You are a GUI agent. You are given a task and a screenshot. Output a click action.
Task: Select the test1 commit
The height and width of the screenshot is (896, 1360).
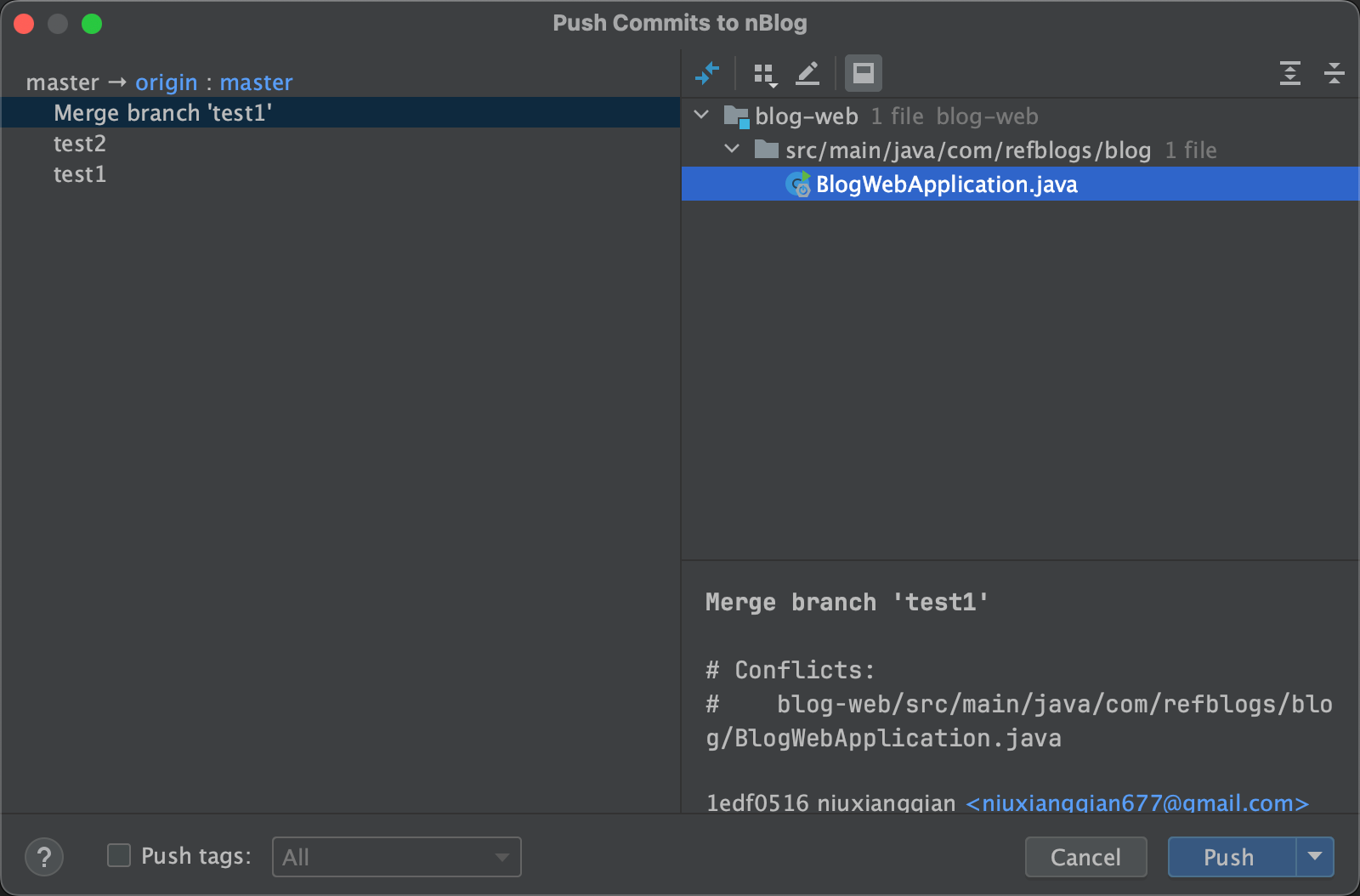tap(80, 174)
